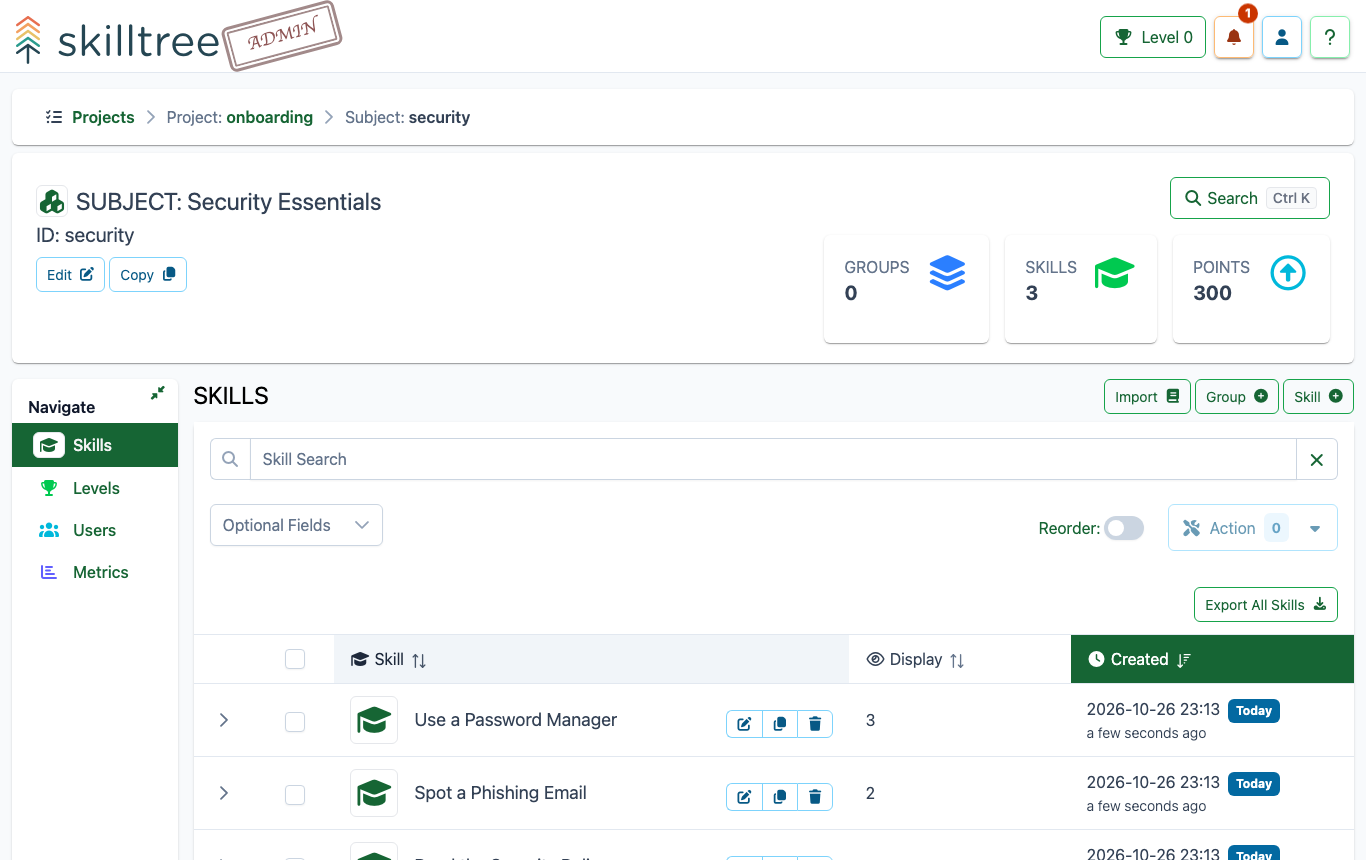
Task: Open the Action dropdown menu
Action: coord(1253,528)
